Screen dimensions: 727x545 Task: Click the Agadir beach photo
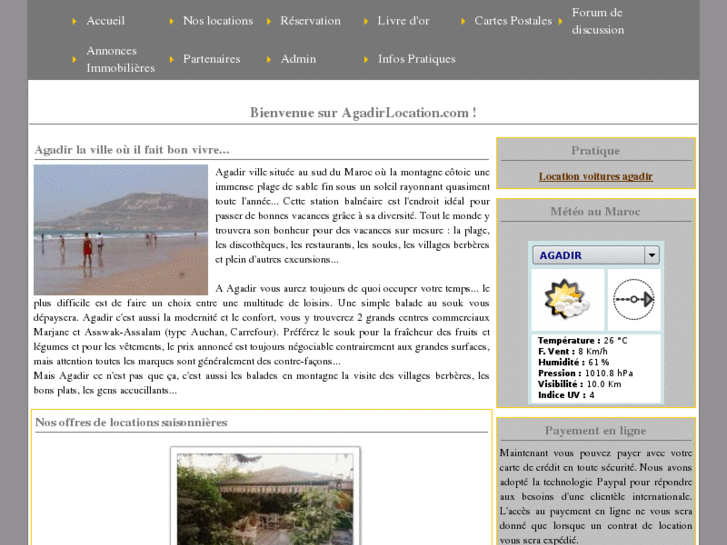coord(121,230)
